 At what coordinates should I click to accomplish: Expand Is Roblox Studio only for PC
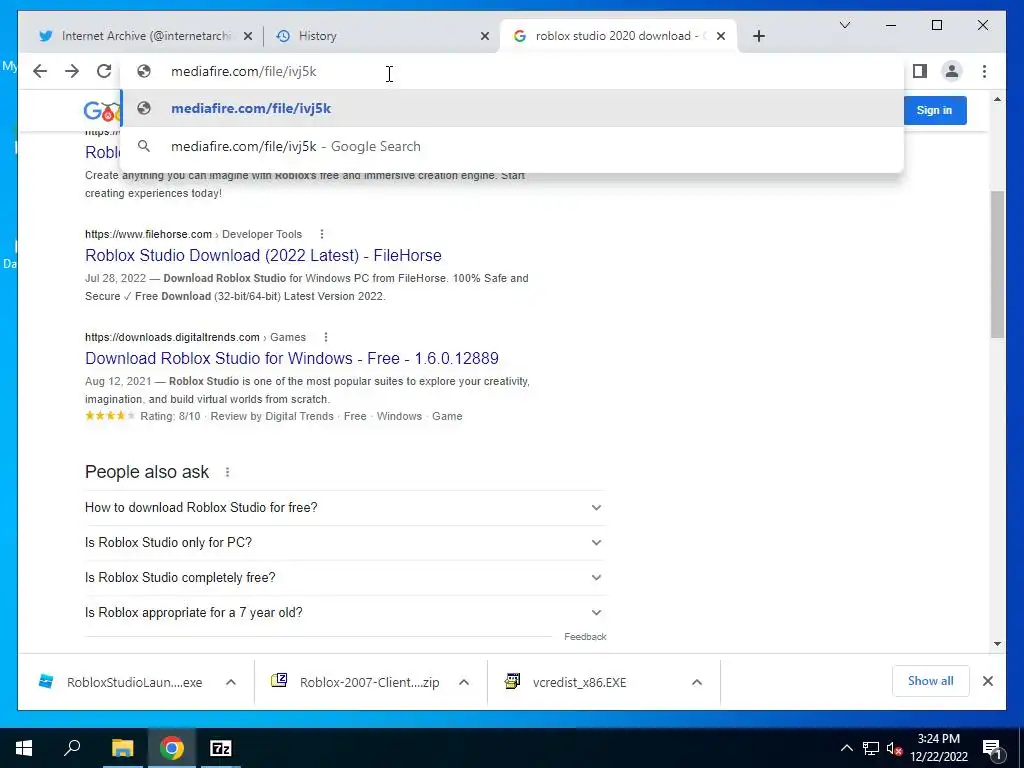tap(345, 543)
